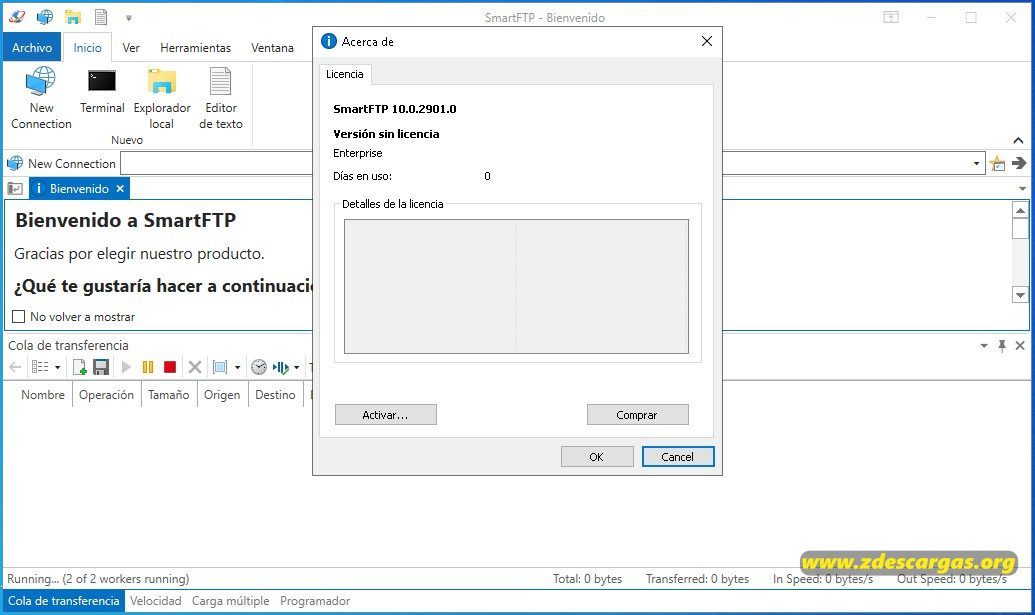
Task: Confirm the dialog with OK
Action: pyautogui.click(x=597, y=457)
